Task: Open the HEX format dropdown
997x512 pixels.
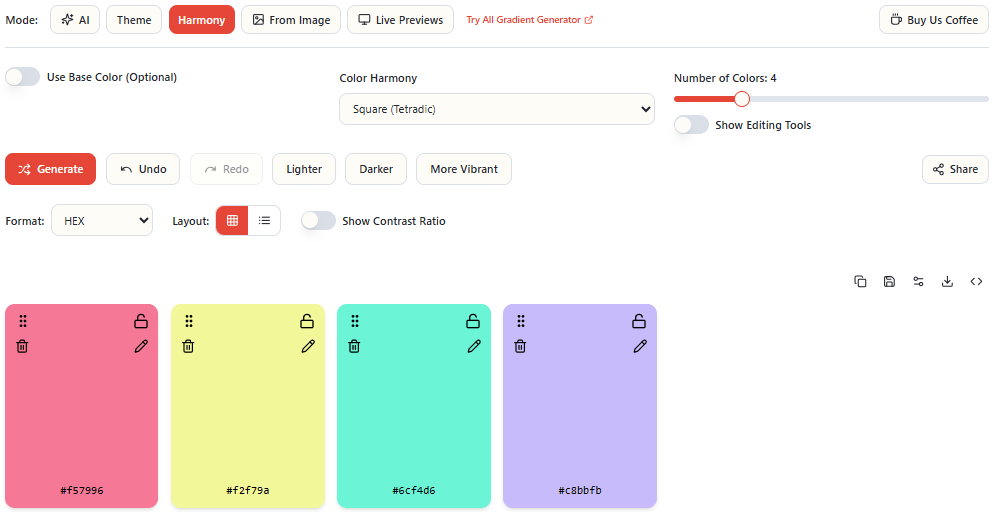Action: 102,221
